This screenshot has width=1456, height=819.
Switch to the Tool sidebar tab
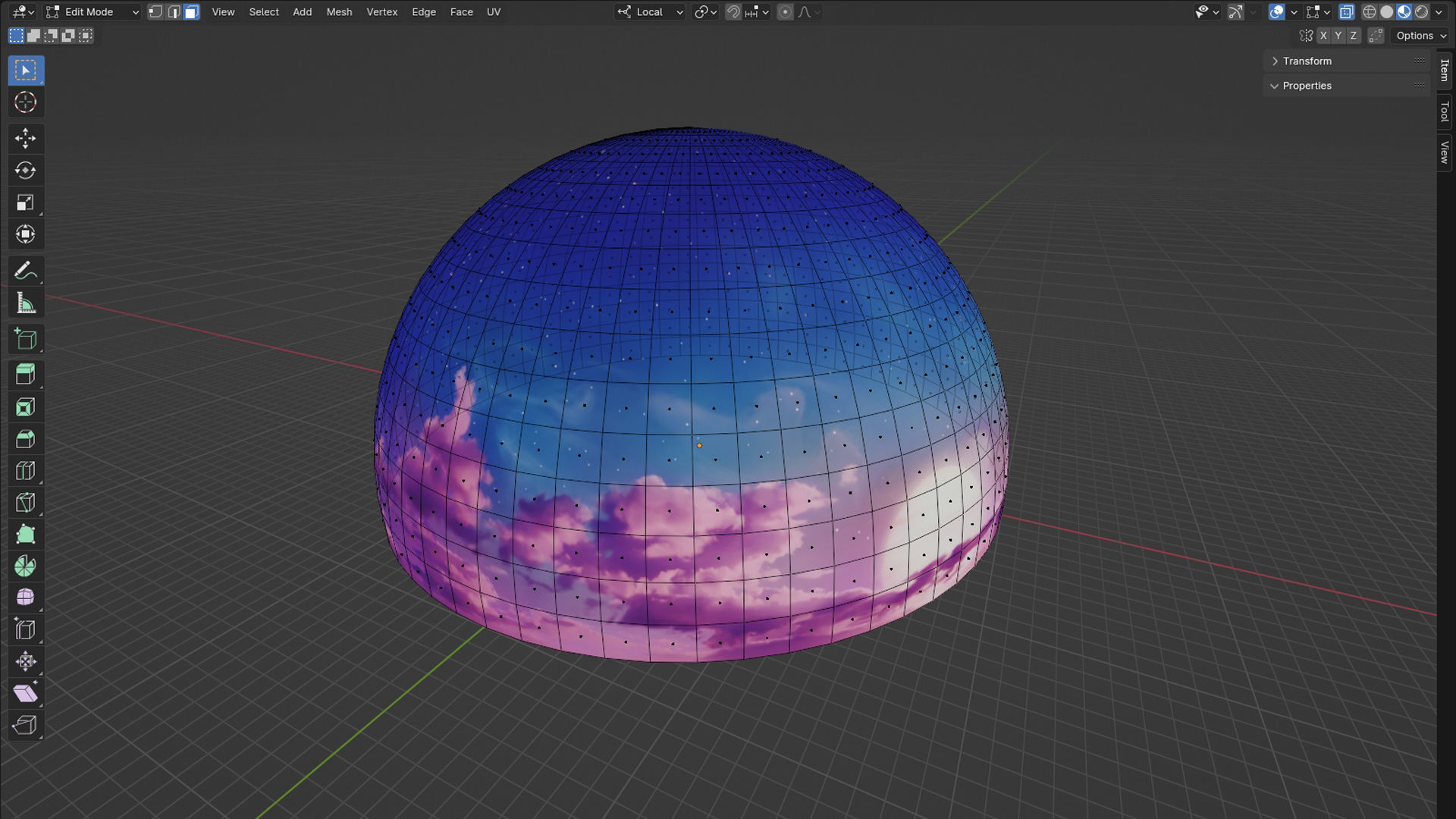tap(1445, 112)
